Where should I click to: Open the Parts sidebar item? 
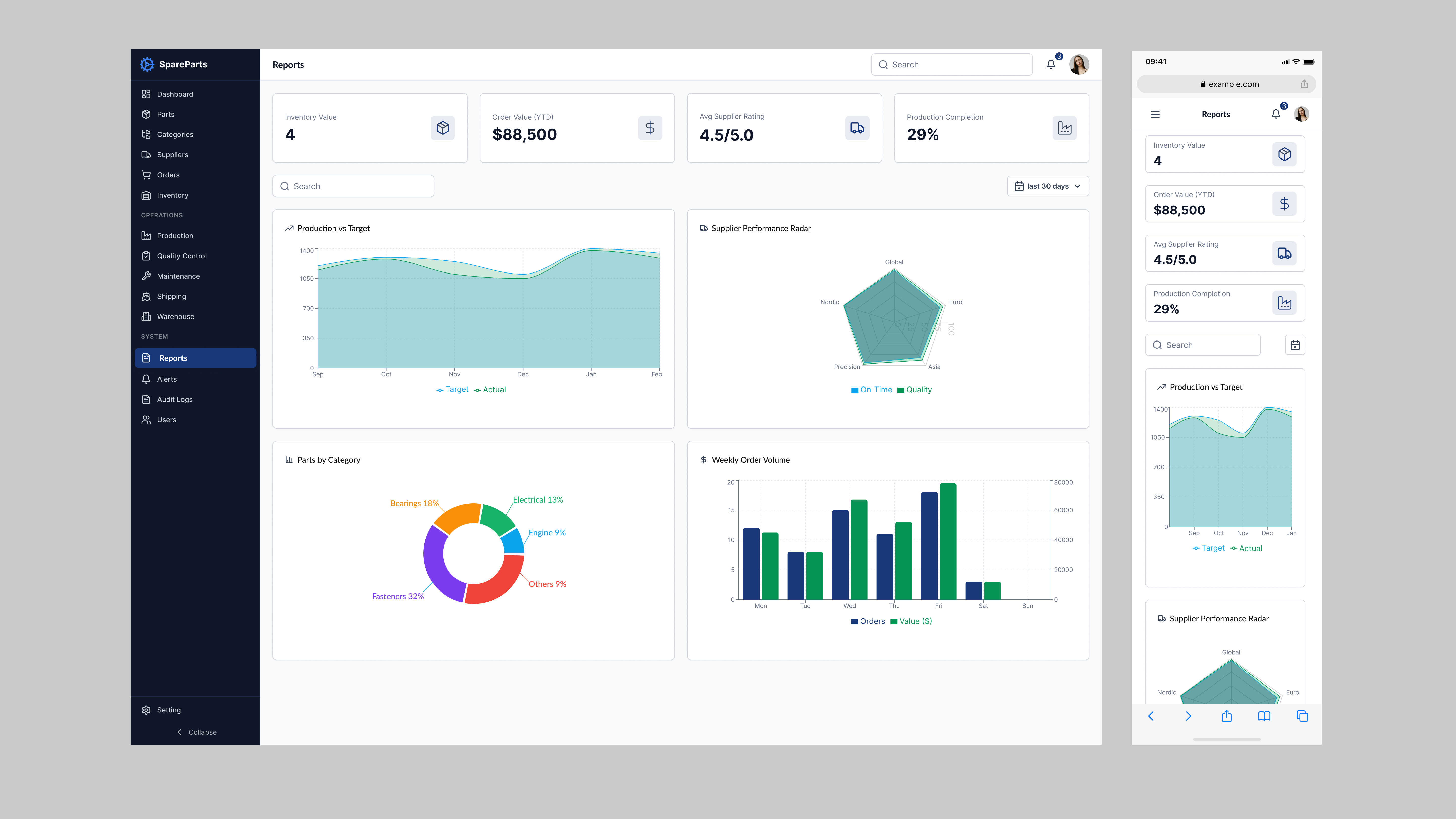tap(196, 114)
